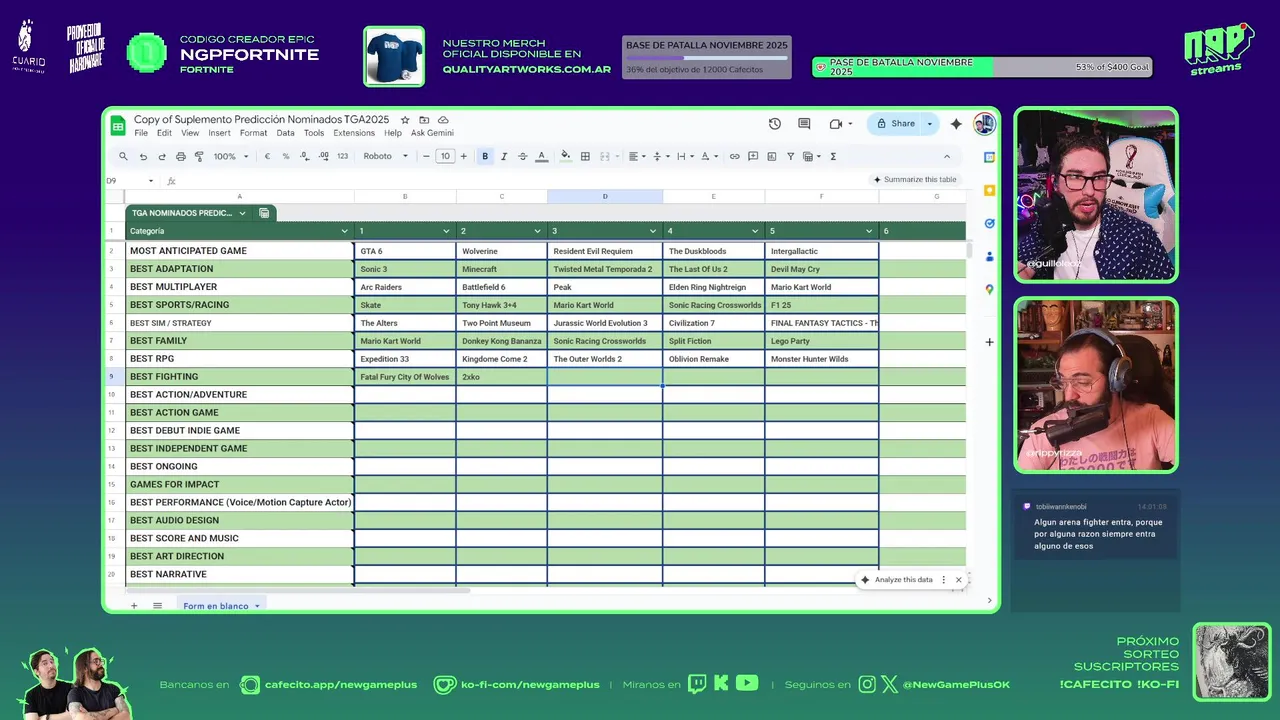
Task: Expand Form en blanco tab menu
Action: pos(257,606)
